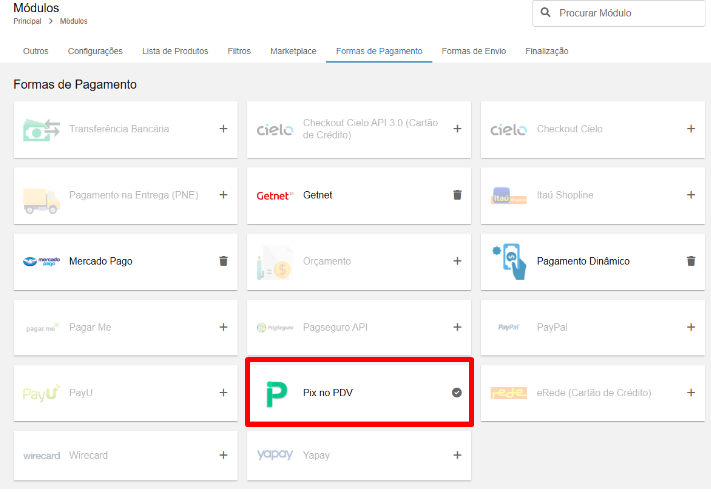This screenshot has width=711, height=493.
Task: Open Lista de Produtos tab
Action: click(175, 51)
